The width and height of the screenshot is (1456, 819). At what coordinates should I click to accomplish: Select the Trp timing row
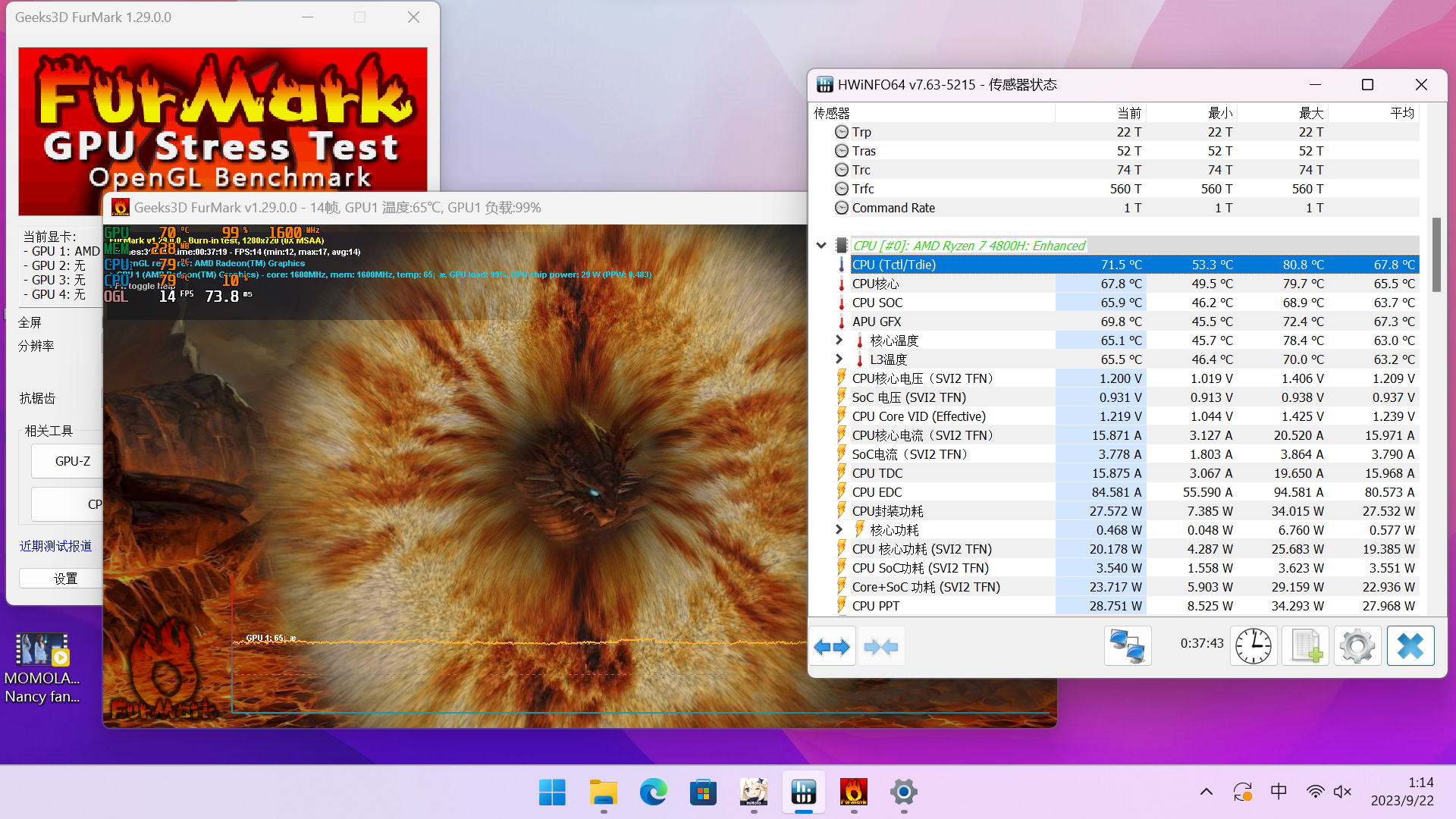pos(1127,132)
